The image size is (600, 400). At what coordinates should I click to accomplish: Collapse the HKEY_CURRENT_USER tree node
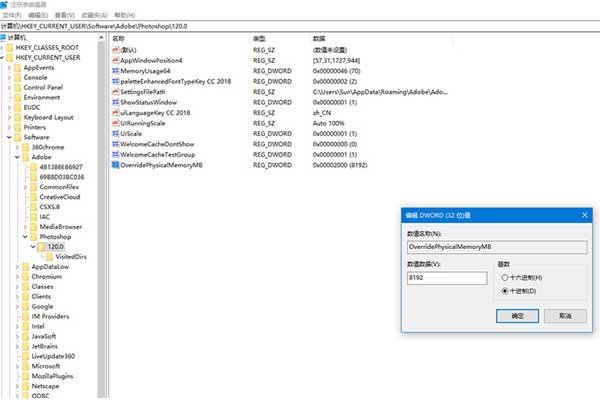2,57
